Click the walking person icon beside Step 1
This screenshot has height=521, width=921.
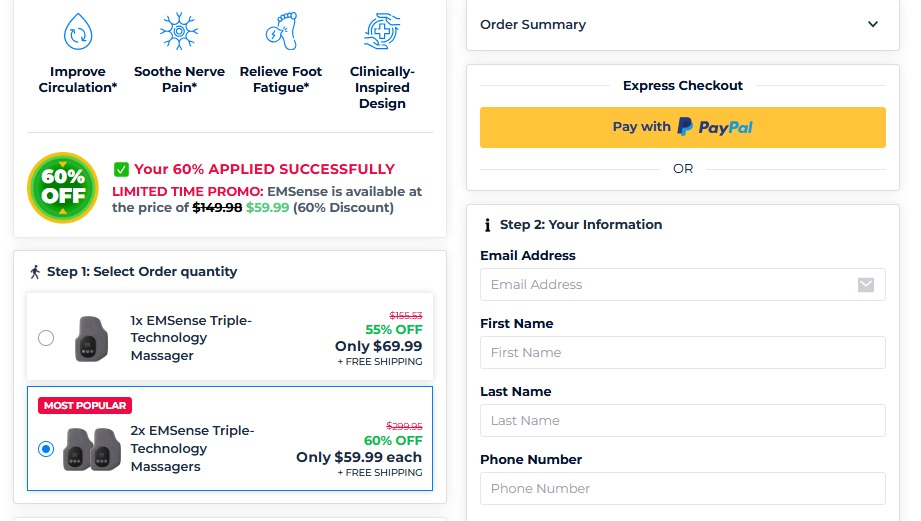[35, 272]
